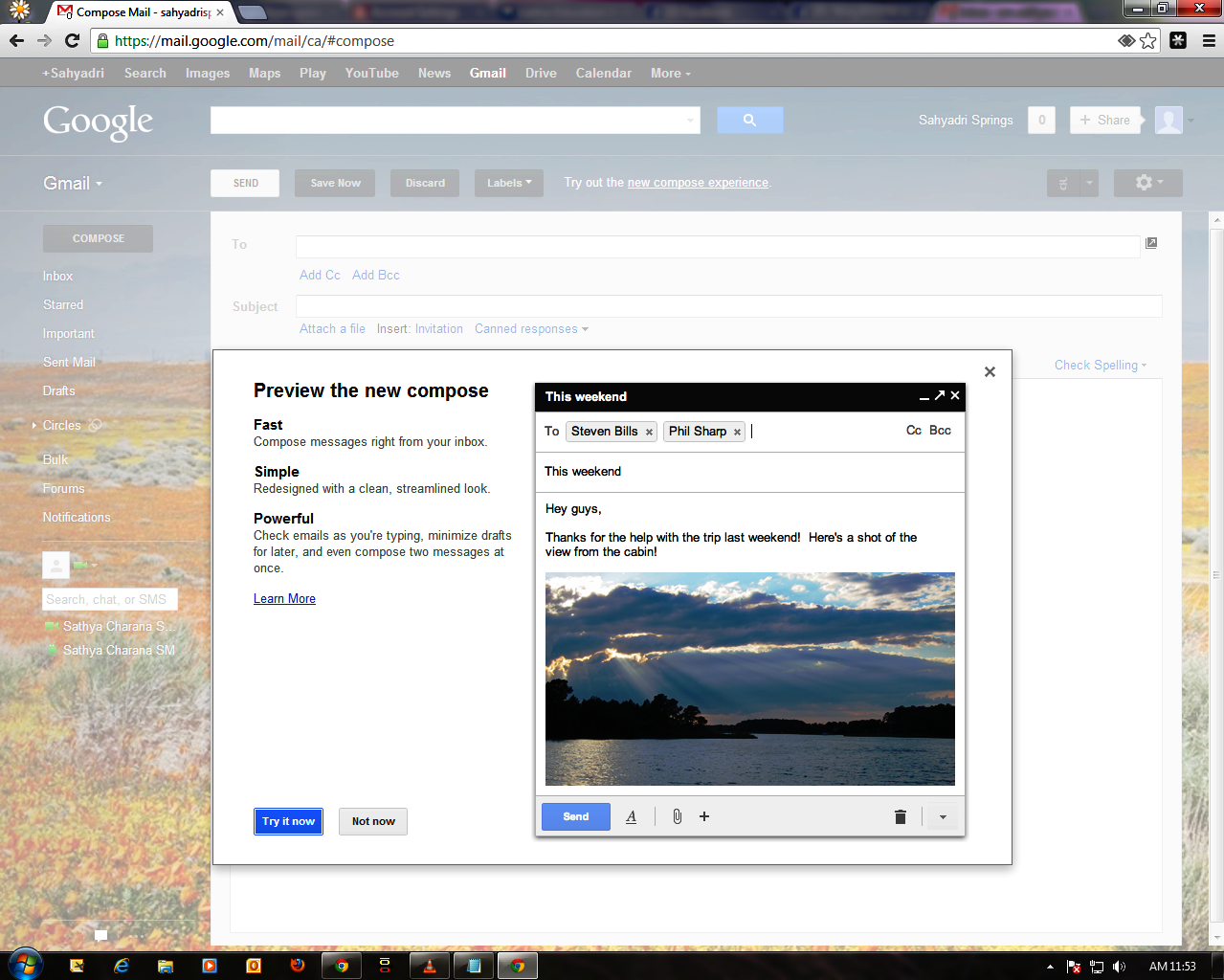
Task: Open the Sent Mail folder
Action: (x=69, y=362)
